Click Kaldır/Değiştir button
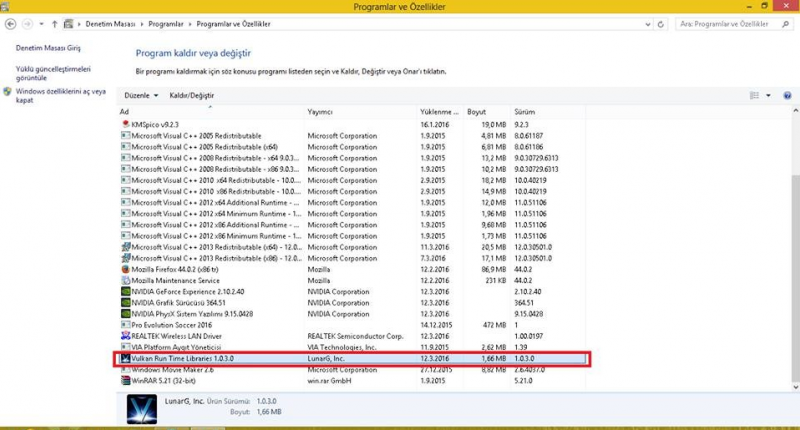 [192, 95]
